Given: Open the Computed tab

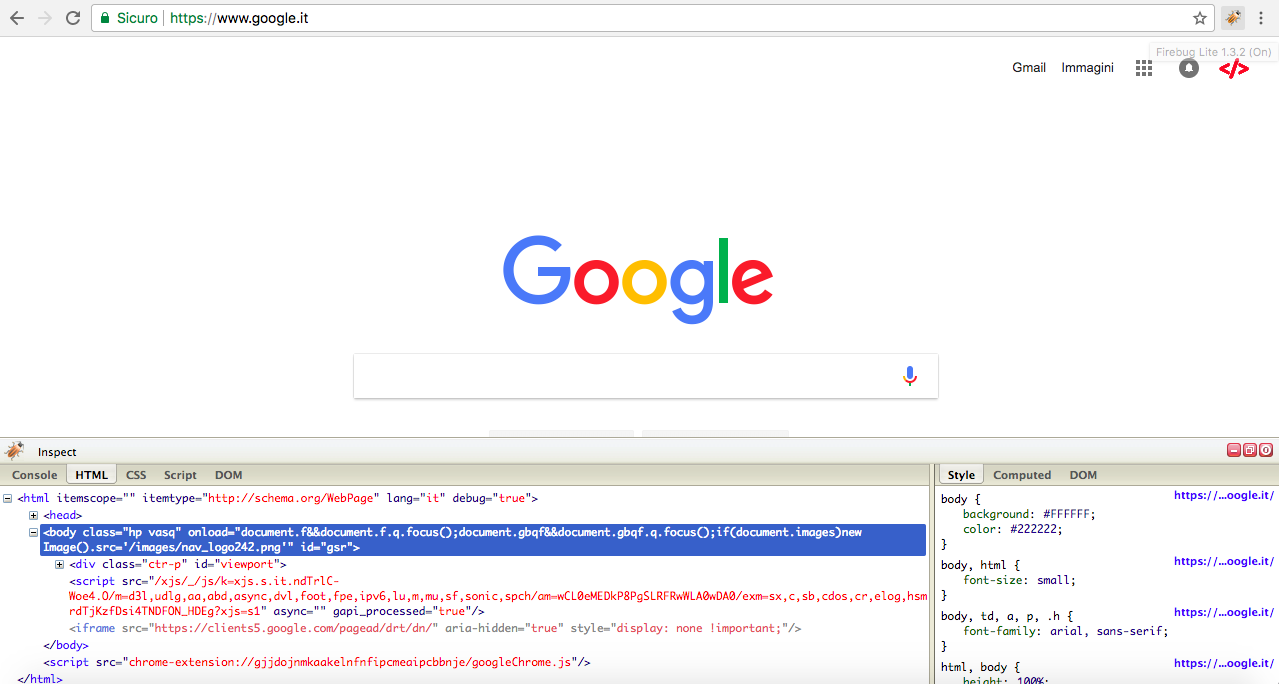Looking at the screenshot, I should 1022,474.
